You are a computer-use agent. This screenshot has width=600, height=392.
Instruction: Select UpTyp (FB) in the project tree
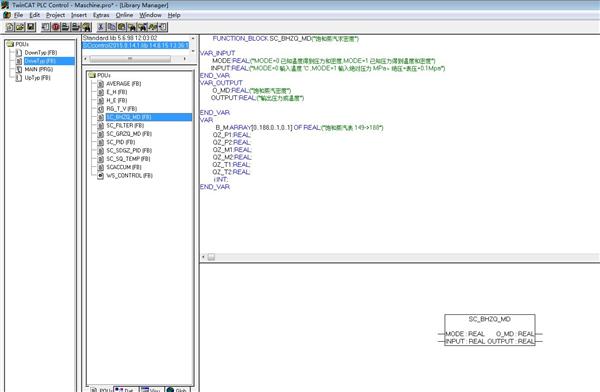point(38,78)
